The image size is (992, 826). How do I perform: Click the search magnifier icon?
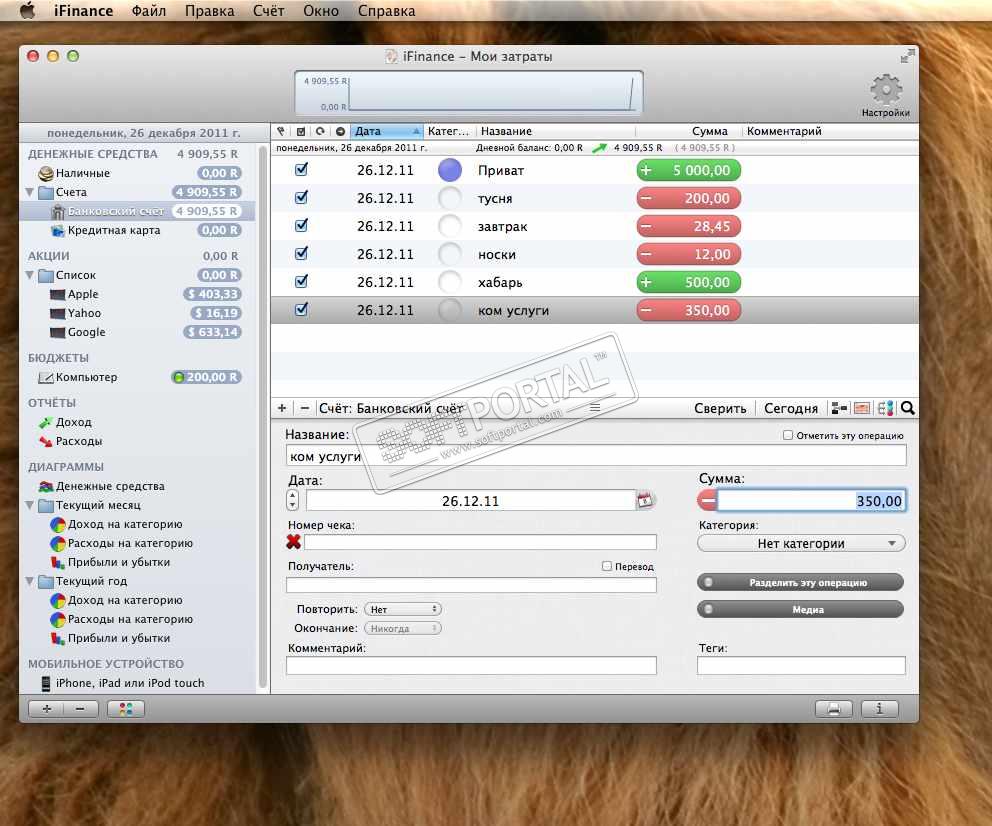pyautogui.click(x=908, y=408)
